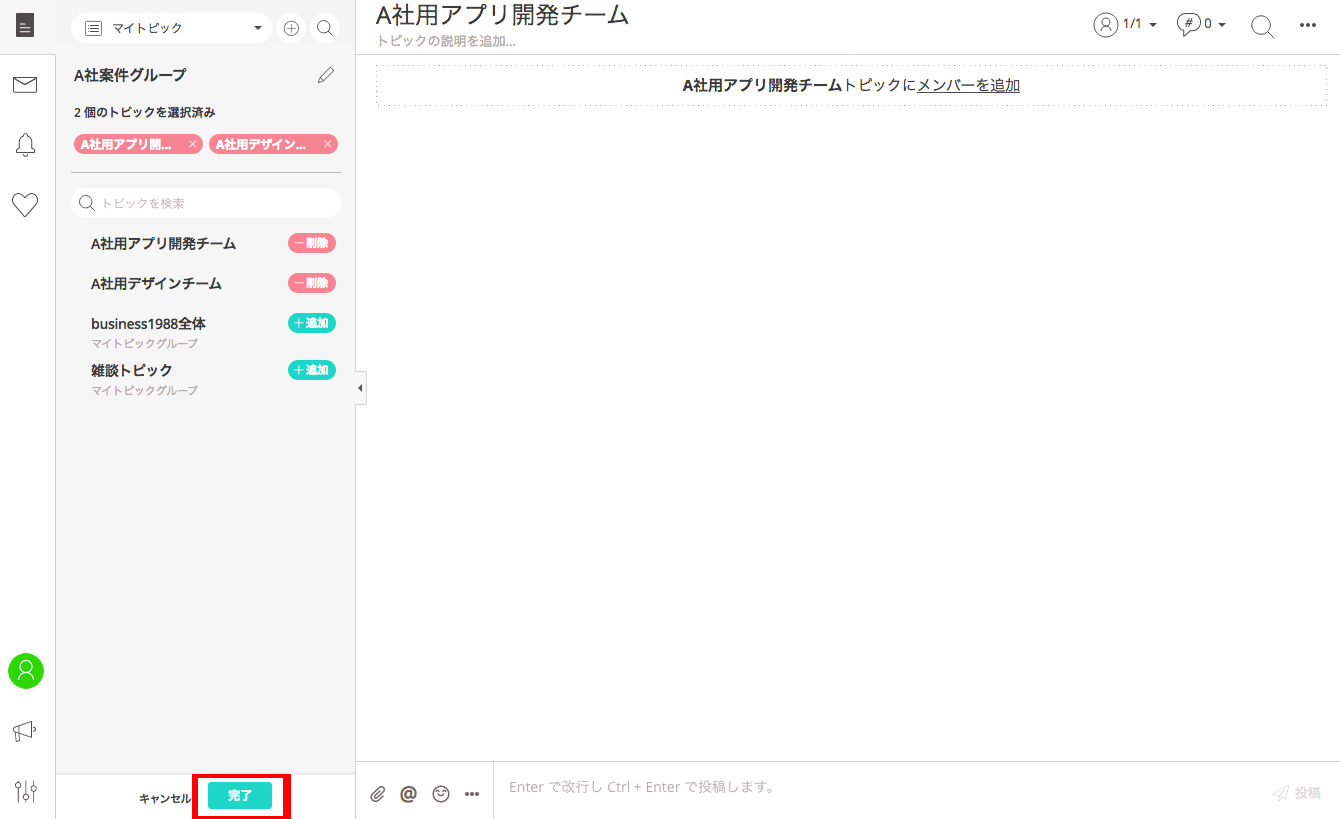Open the emoji picker icon

point(440,794)
